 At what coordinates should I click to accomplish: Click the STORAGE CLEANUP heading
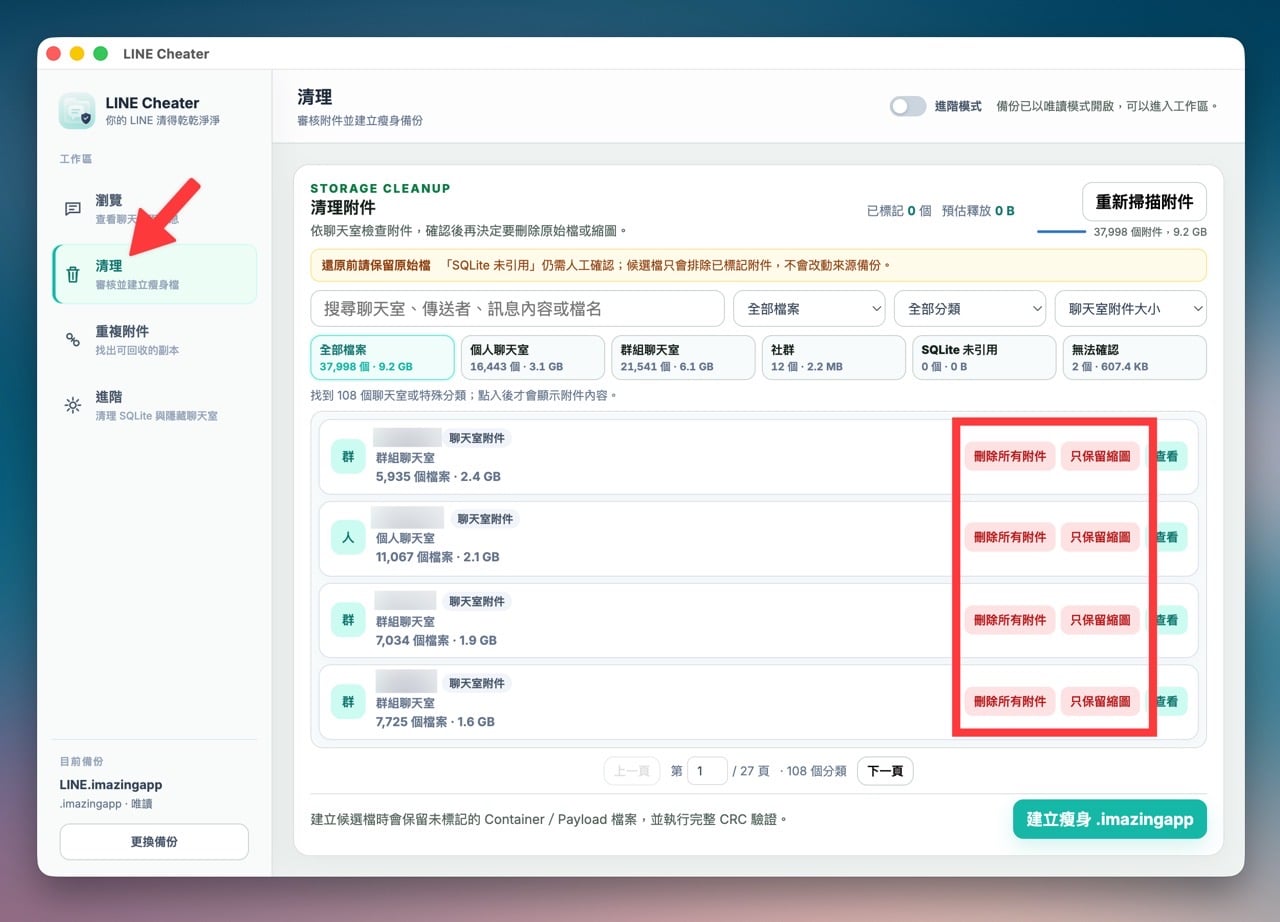pos(380,188)
